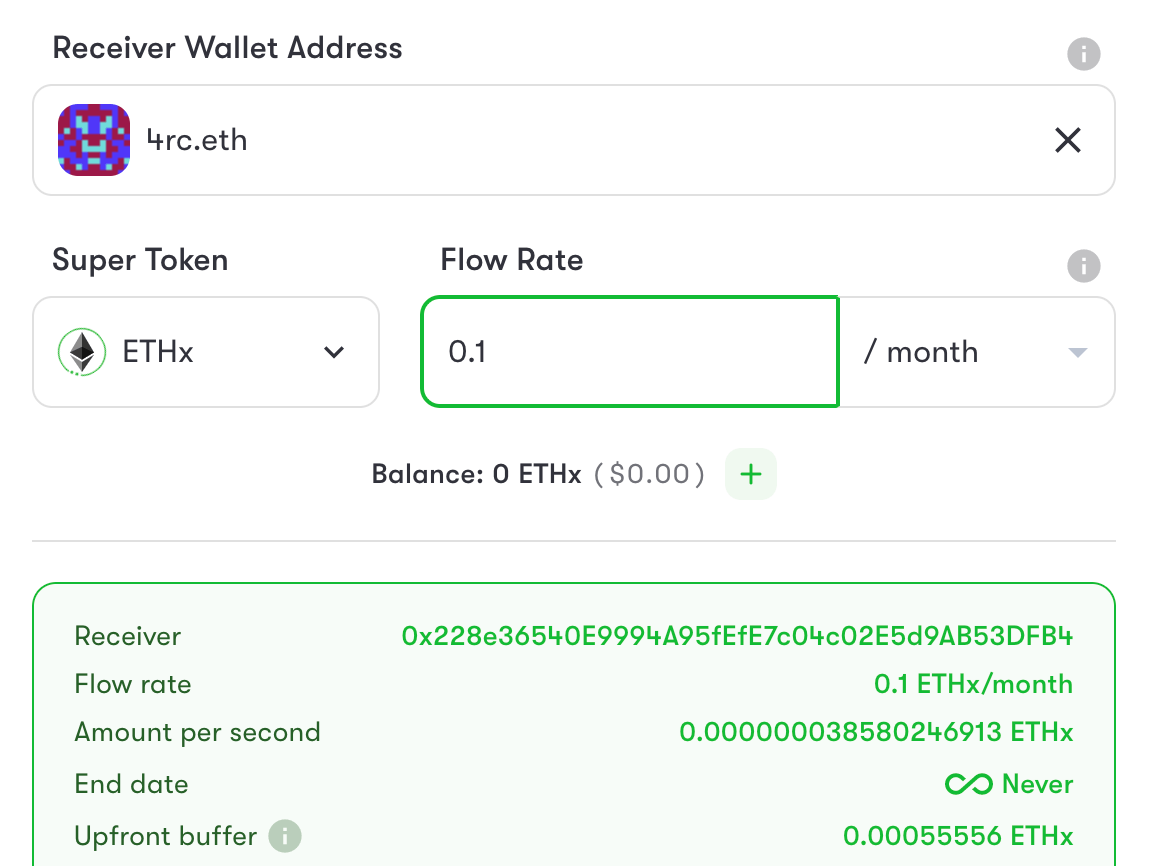Expand the Super Token chevron arrow
Image resolution: width=1154 pixels, height=866 pixels.
pos(334,352)
